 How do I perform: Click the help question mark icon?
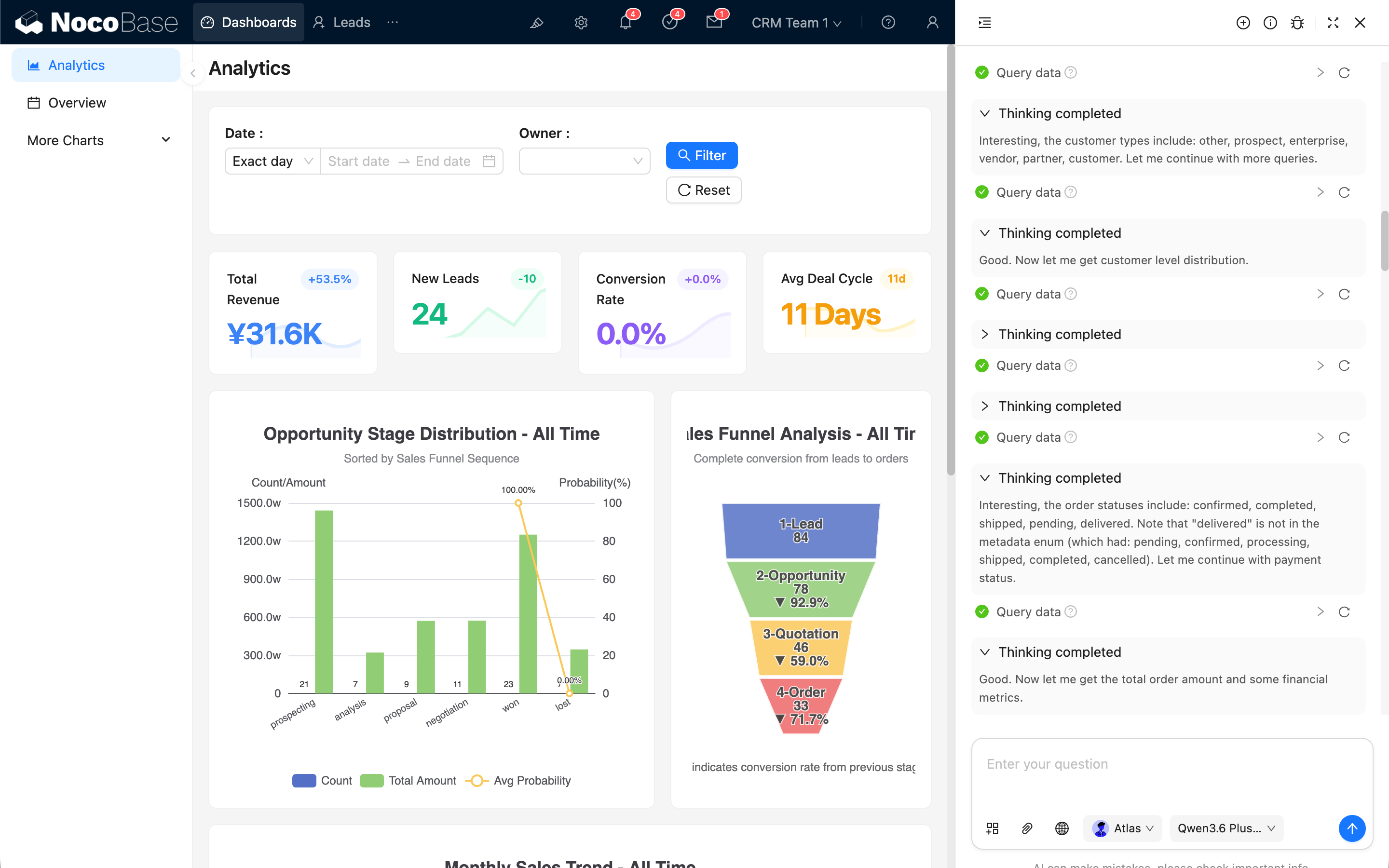888,22
